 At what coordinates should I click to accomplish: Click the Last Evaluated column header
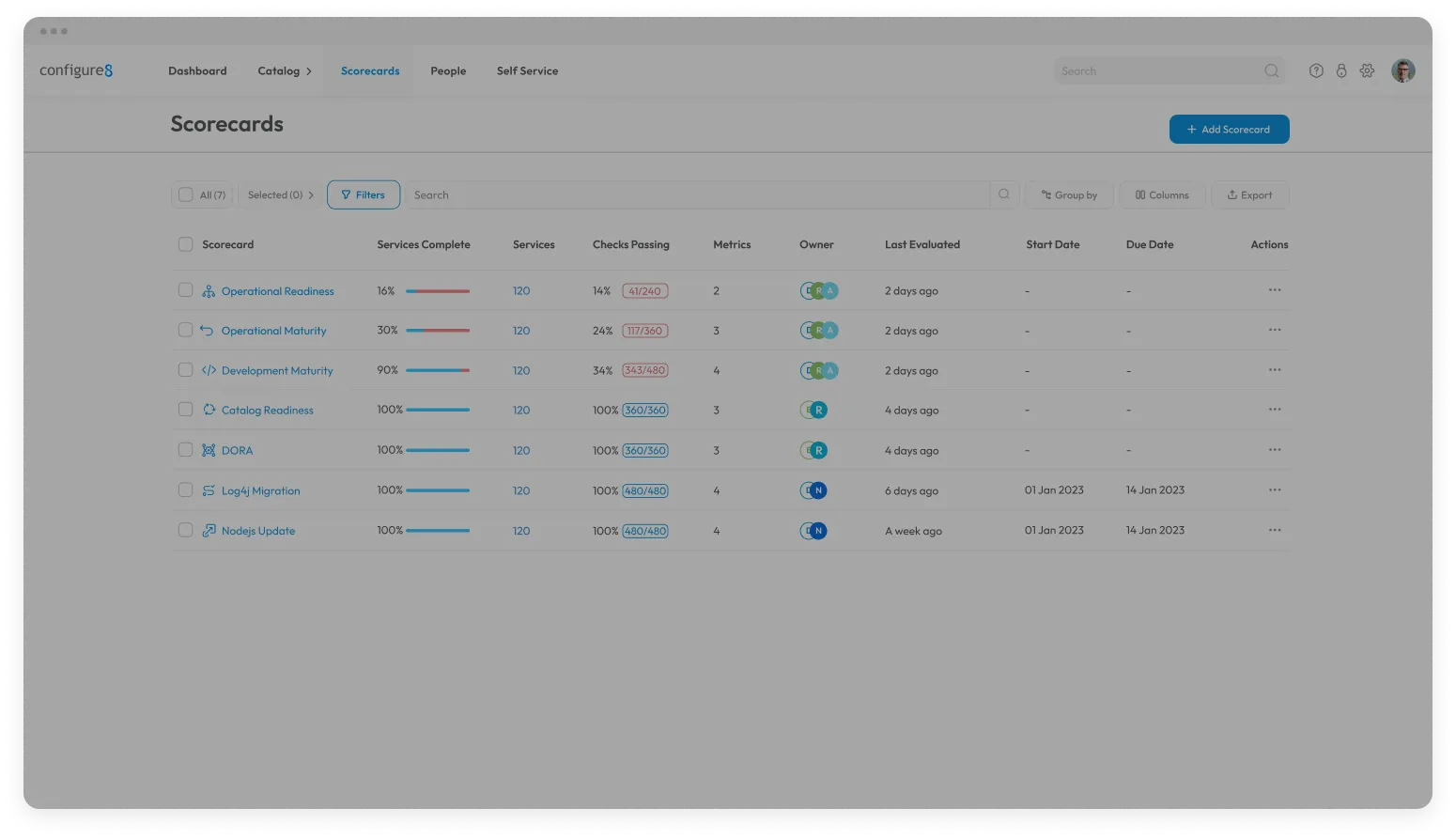tap(922, 244)
